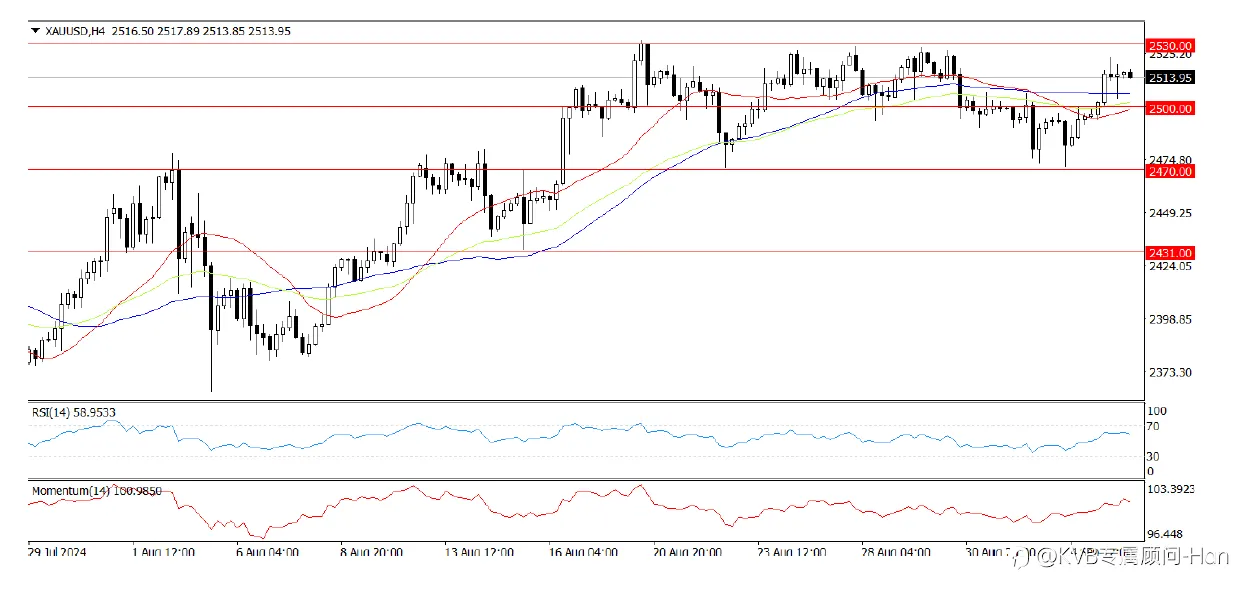Select the red 2530.00 price level label
Image resolution: width=1243 pixels, height=595 pixels.
click(1170, 46)
